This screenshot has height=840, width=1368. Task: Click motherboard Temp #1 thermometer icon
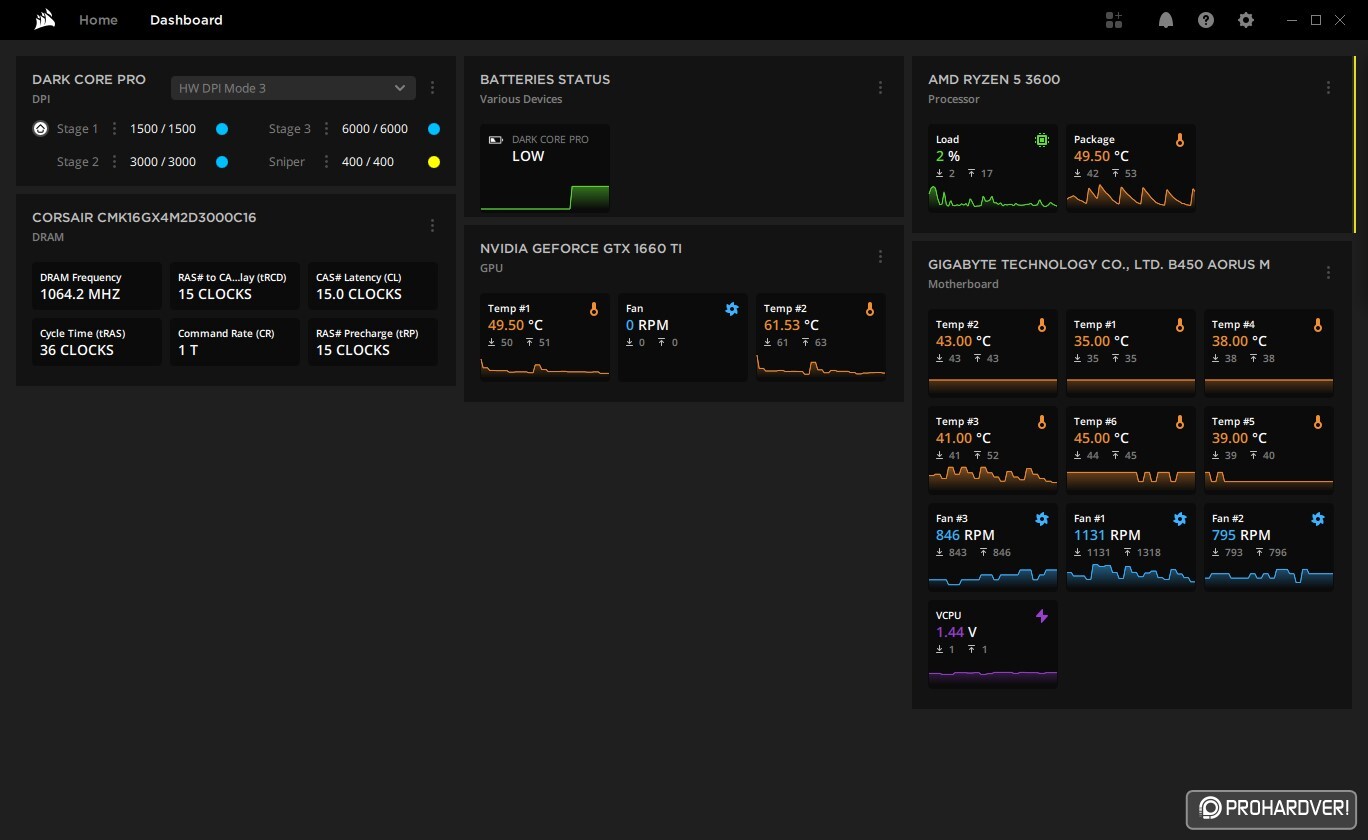click(1180, 326)
